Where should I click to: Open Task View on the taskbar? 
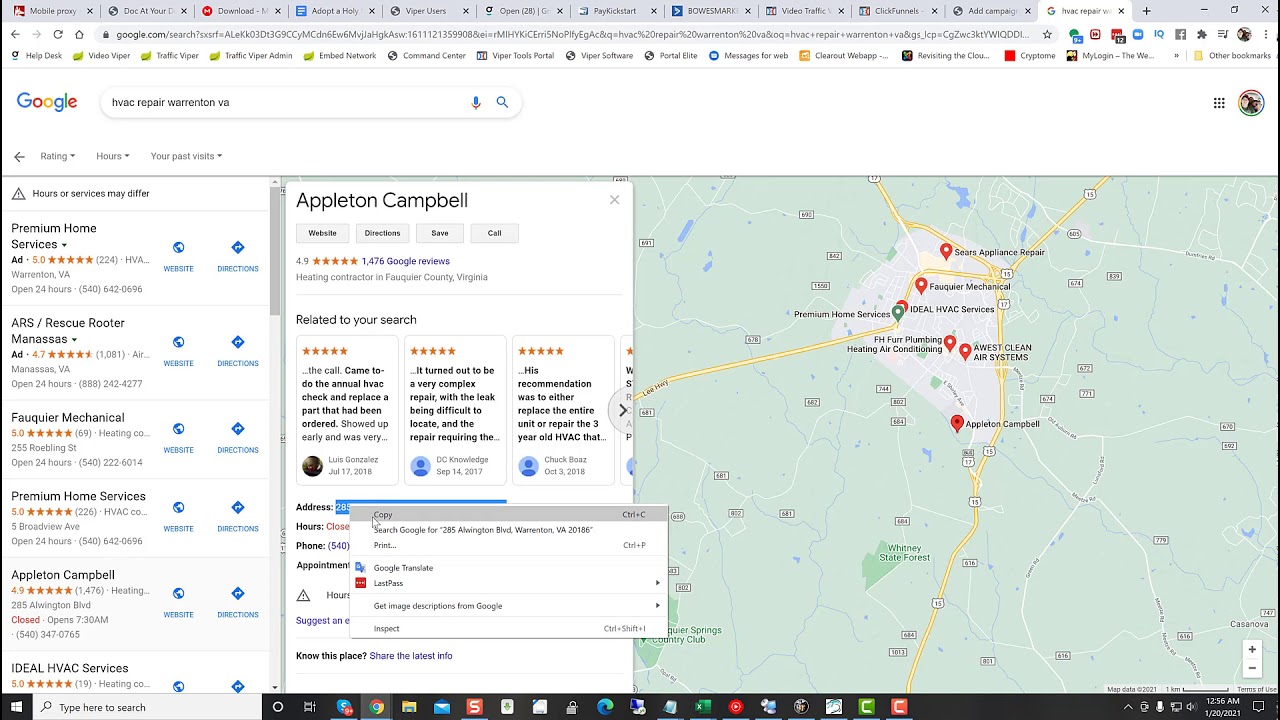(x=310, y=707)
